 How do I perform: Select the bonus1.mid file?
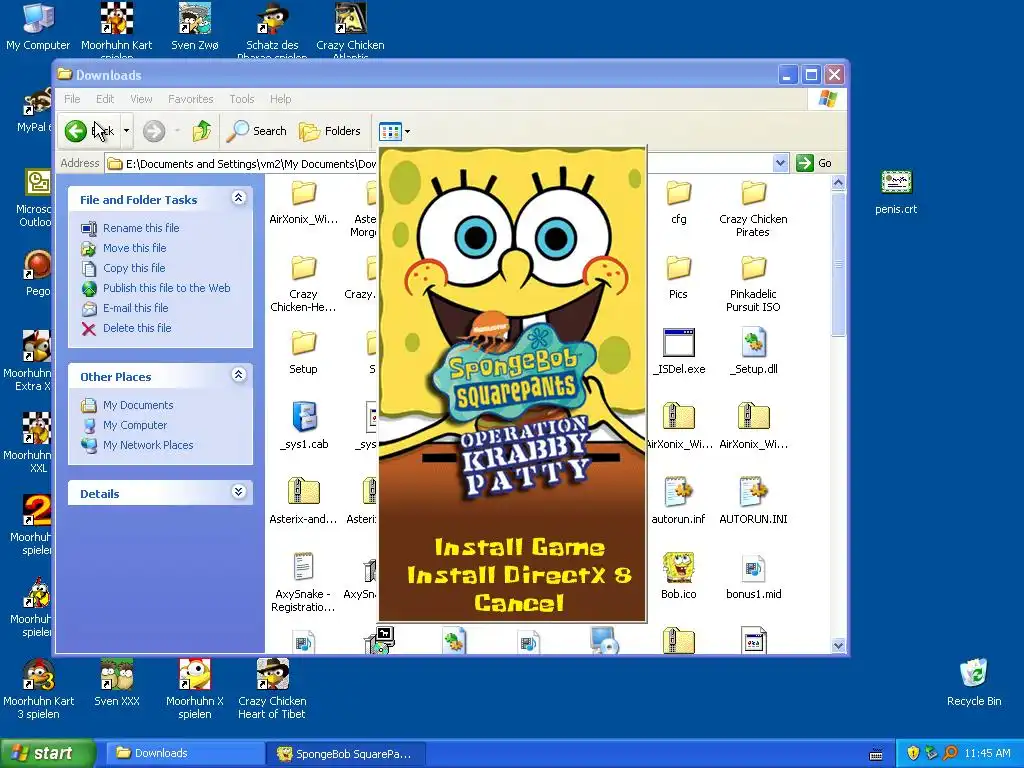[x=753, y=577]
